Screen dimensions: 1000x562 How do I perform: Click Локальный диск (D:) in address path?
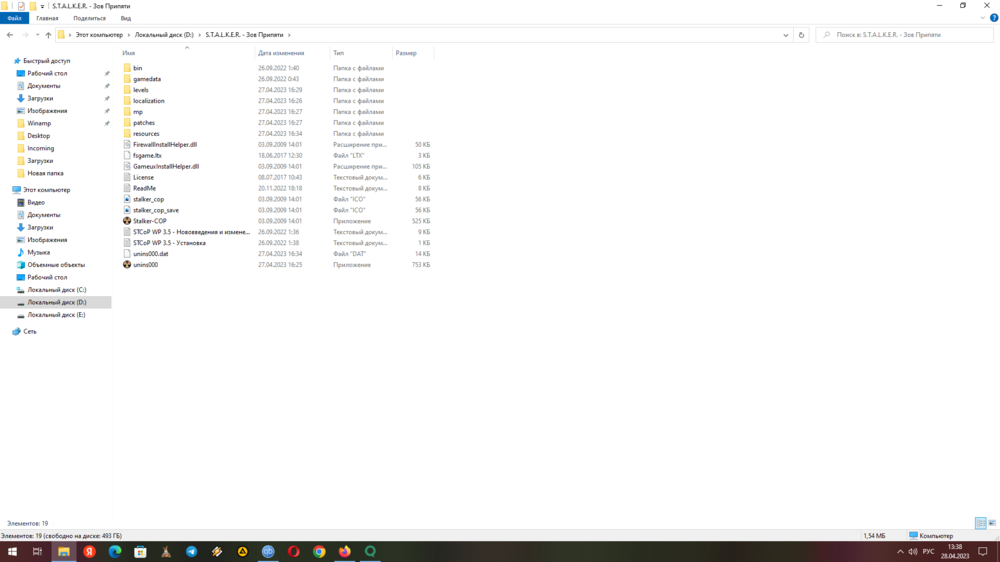[164, 35]
